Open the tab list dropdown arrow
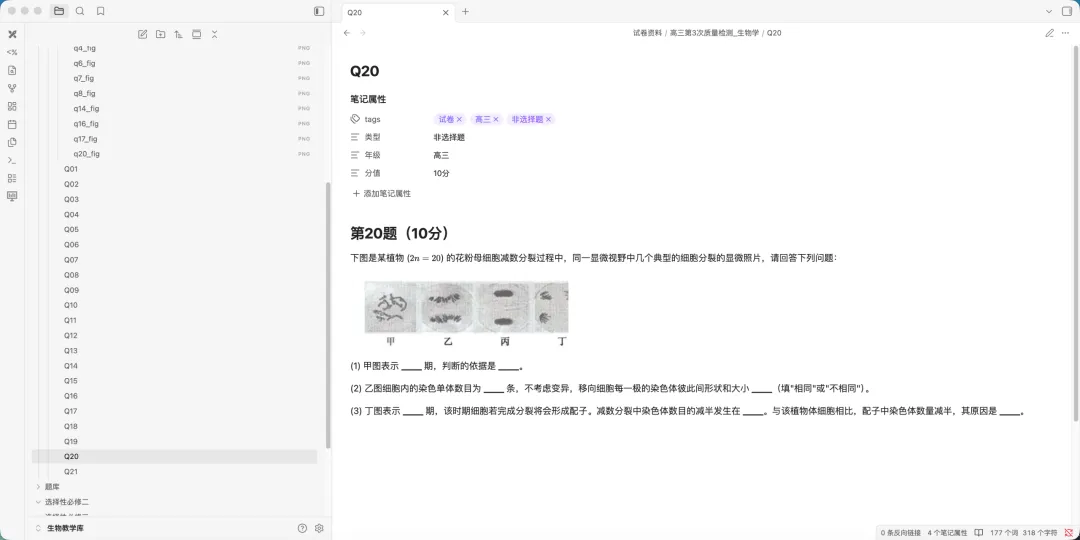The width and height of the screenshot is (1080, 540). (1049, 12)
